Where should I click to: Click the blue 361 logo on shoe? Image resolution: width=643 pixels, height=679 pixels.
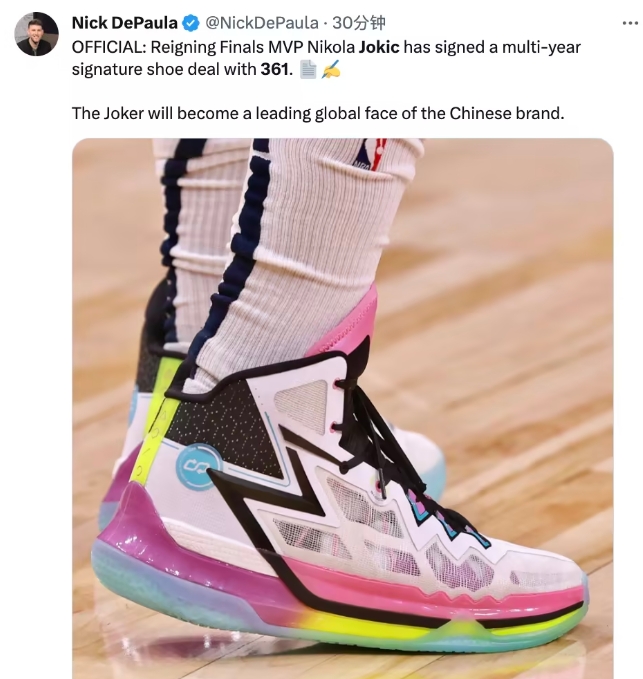point(197,466)
